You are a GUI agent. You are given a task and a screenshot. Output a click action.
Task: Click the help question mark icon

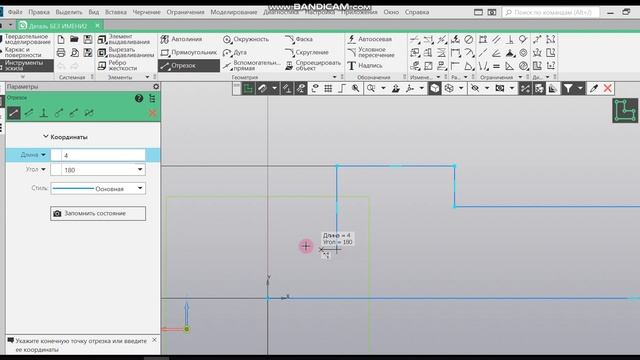coord(139,98)
